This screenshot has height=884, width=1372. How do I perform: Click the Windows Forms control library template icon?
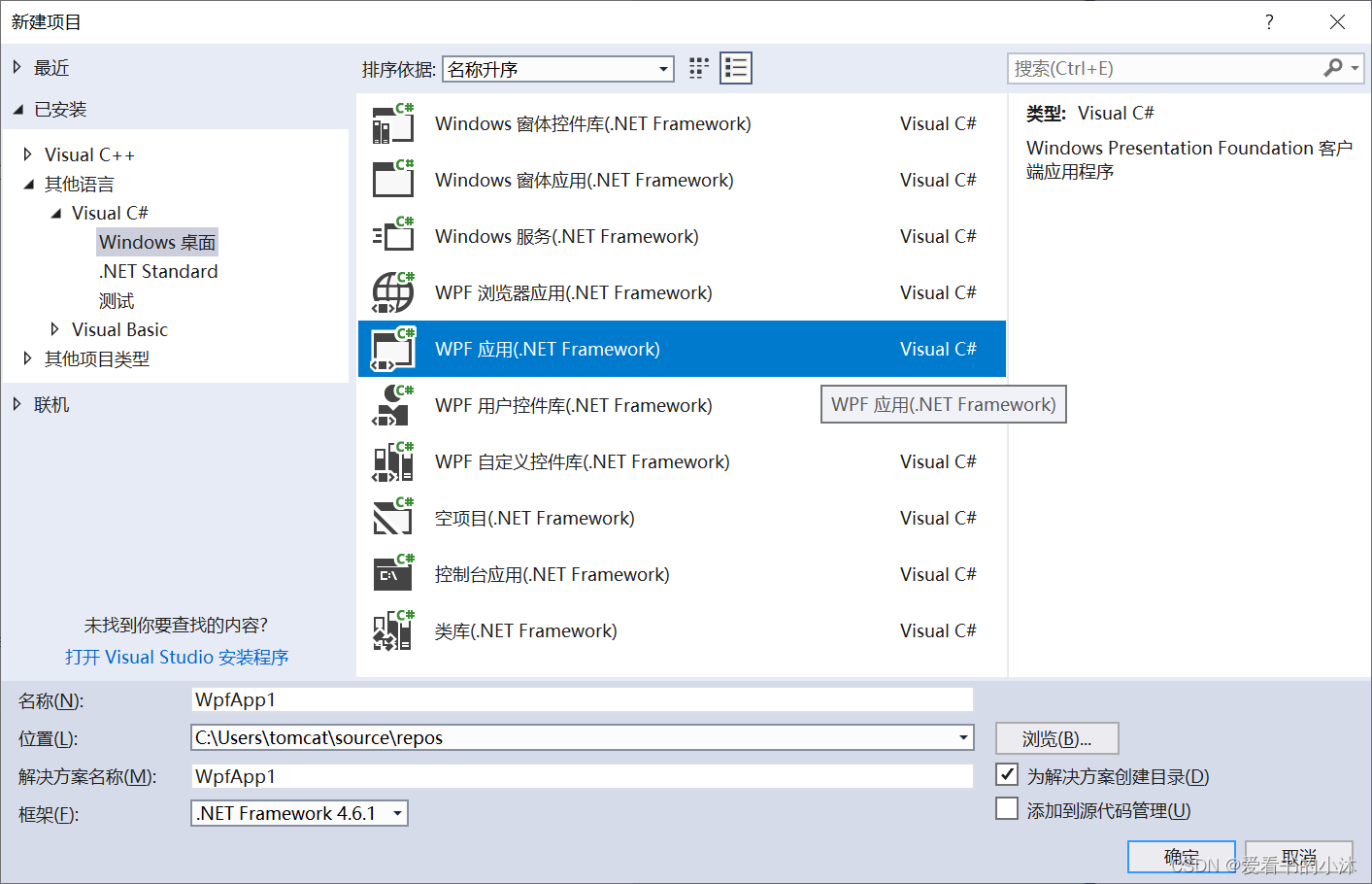pos(393,123)
